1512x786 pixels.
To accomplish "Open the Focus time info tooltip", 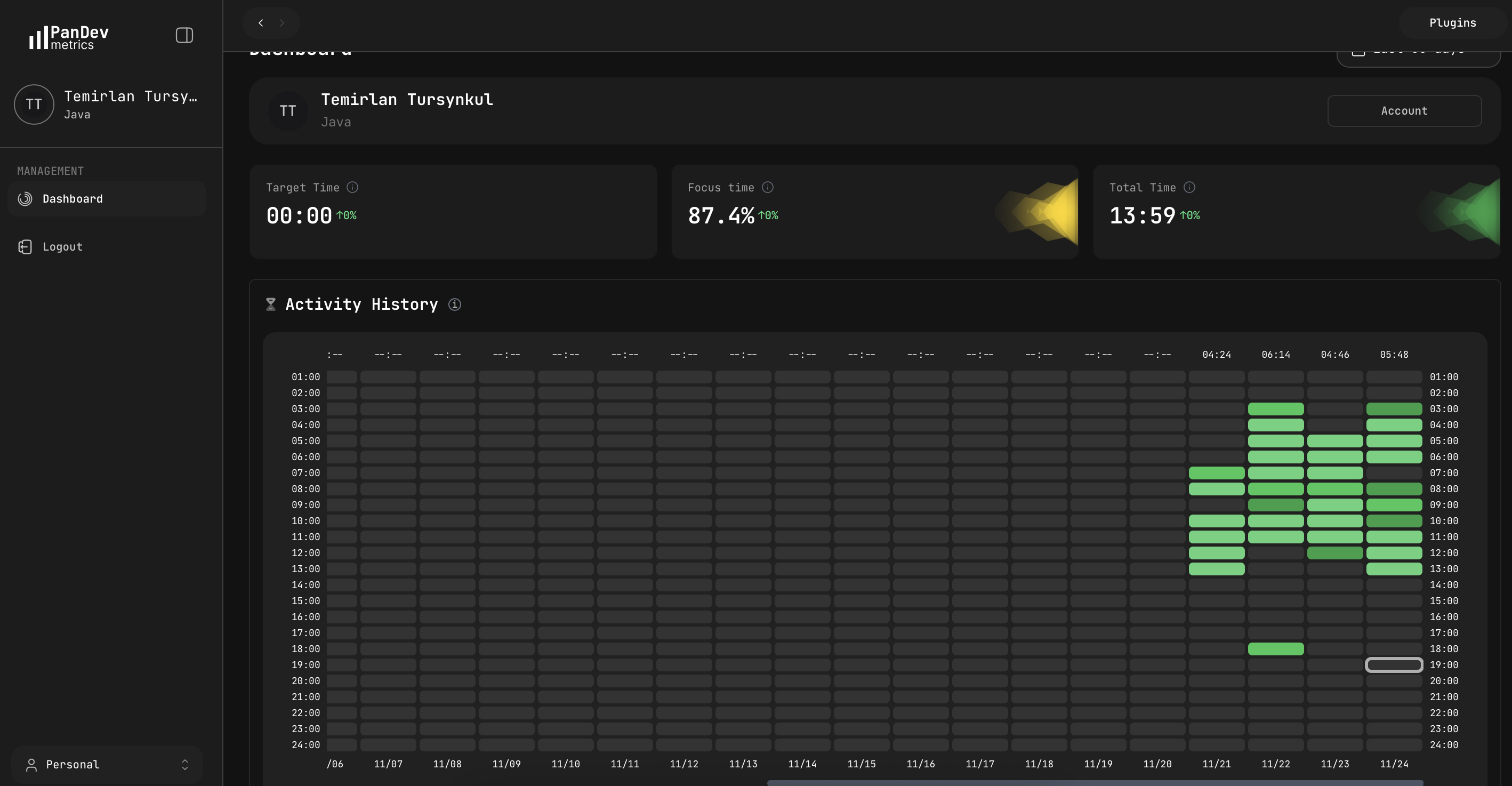I will (x=768, y=187).
